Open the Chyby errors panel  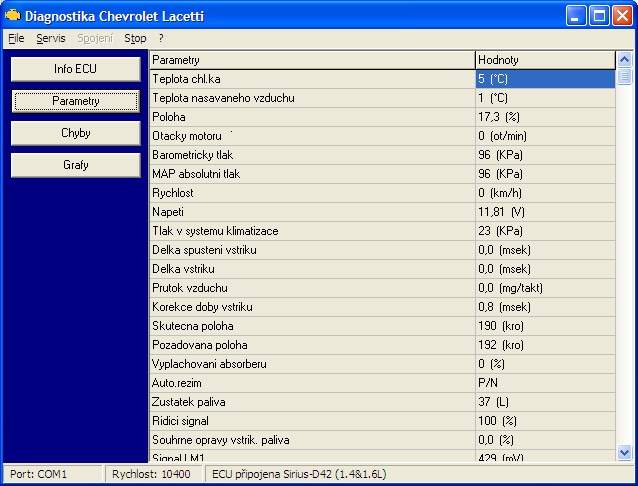[x=76, y=133]
